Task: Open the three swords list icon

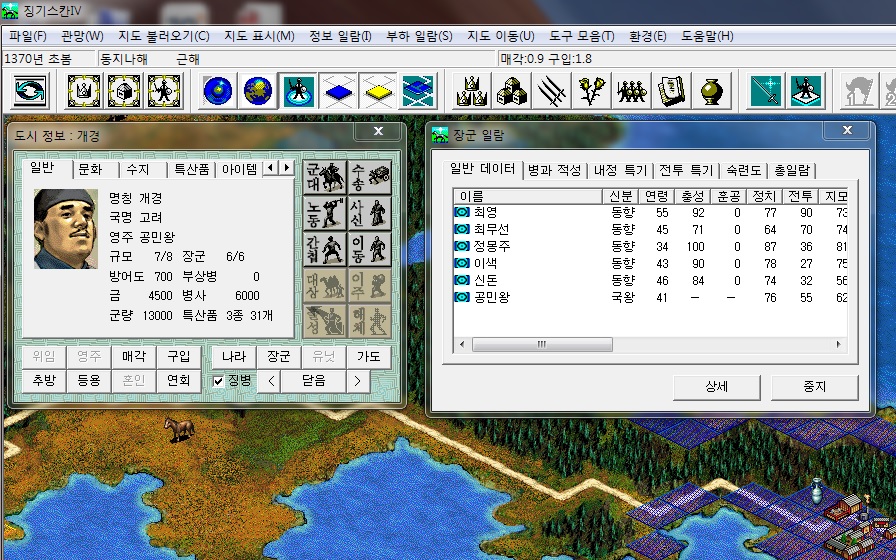Action: (x=552, y=90)
